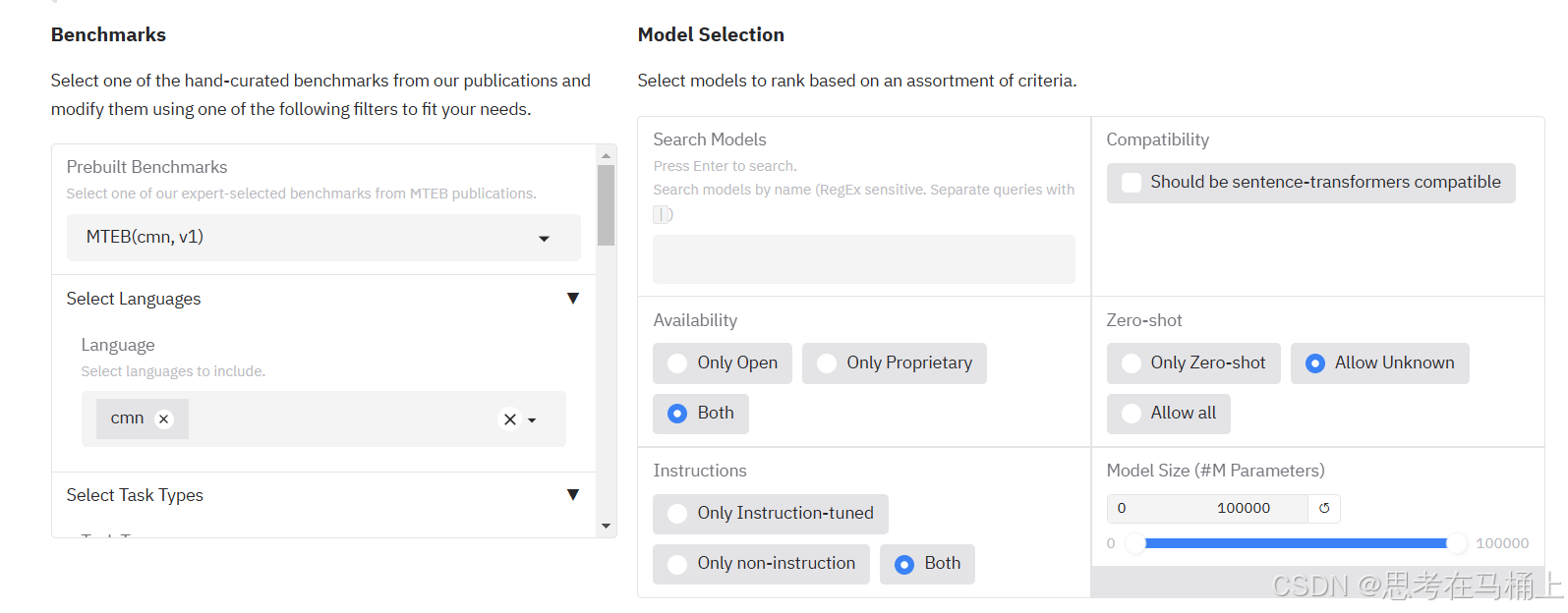
Task: Clear all selected languages
Action: [x=509, y=419]
